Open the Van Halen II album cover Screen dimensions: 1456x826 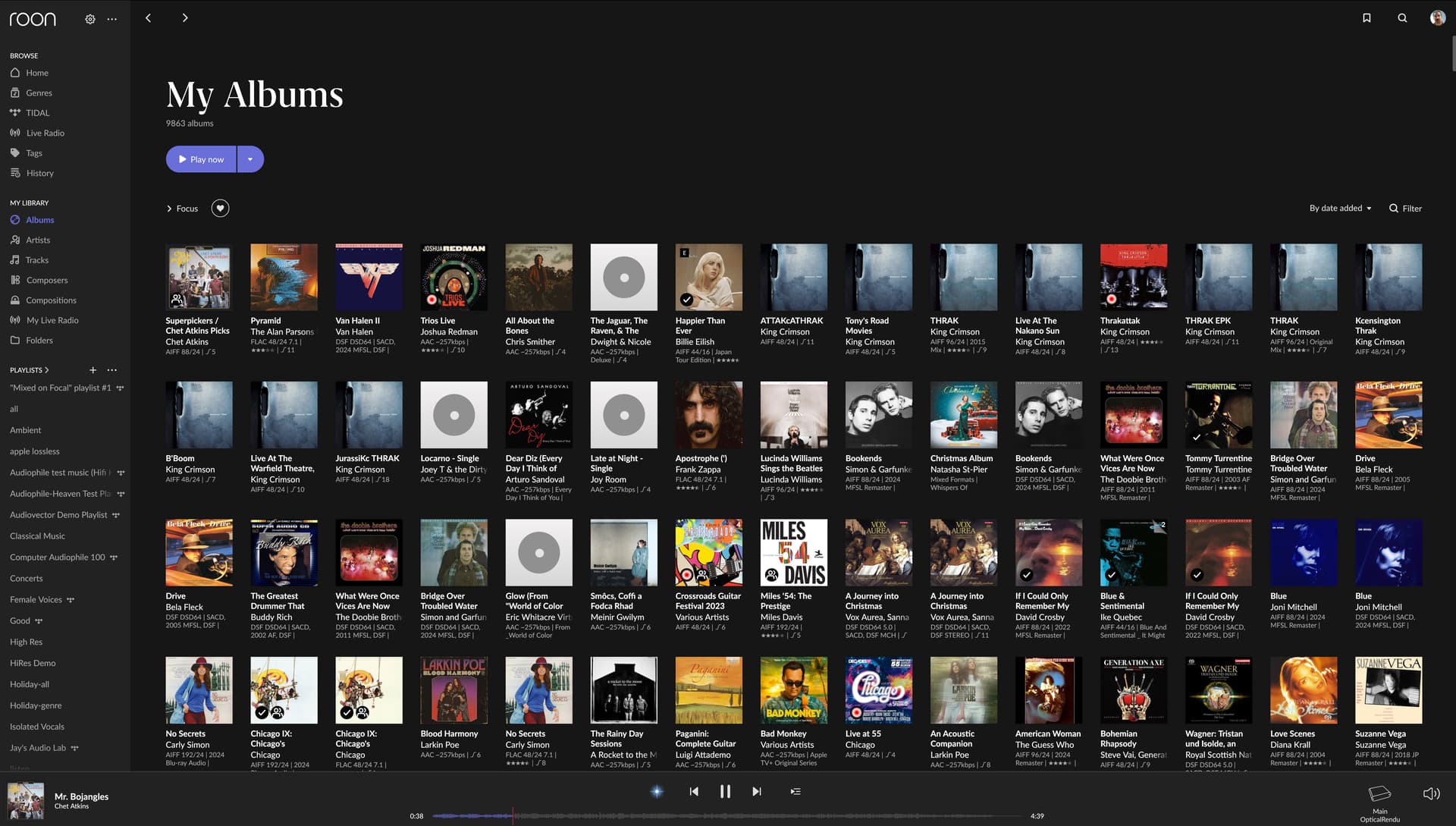tap(369, 277)
